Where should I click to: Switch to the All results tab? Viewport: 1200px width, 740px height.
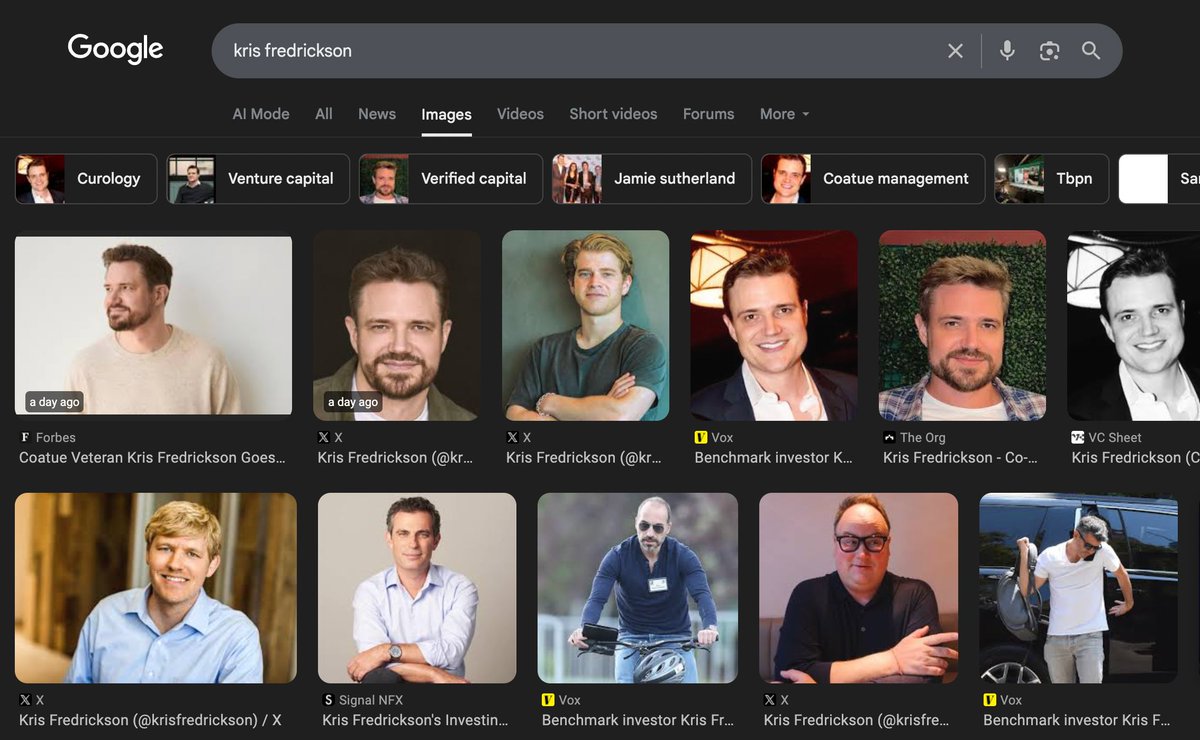click(324, 114)
